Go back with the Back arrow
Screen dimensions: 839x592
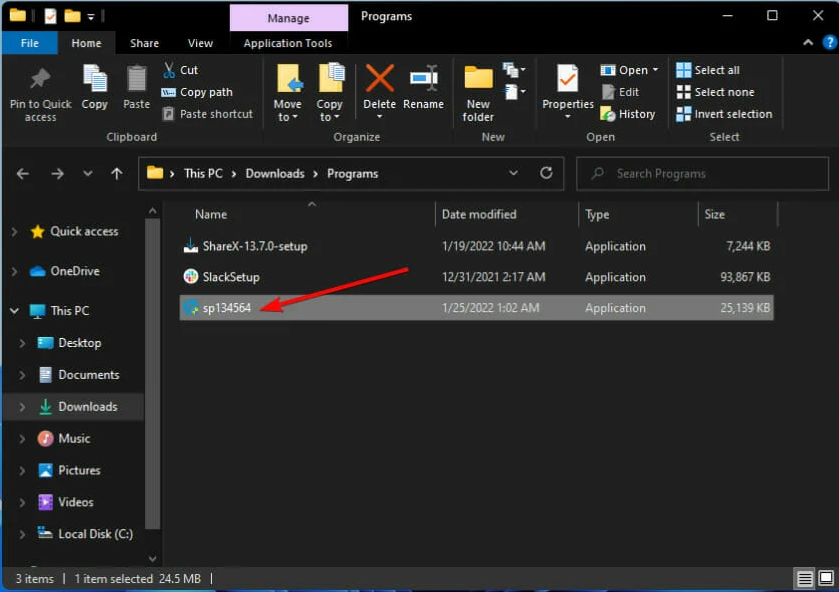[22, 173]
